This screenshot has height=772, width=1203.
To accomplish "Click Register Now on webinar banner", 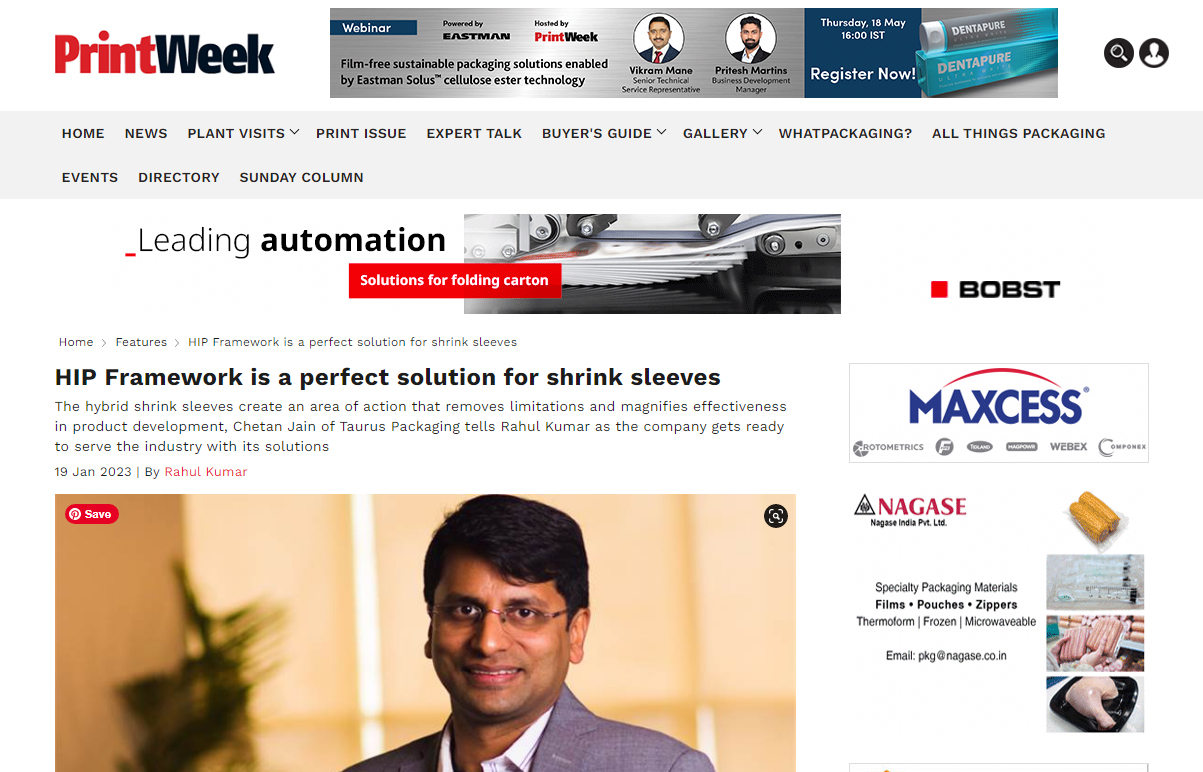I will [862, 74].
